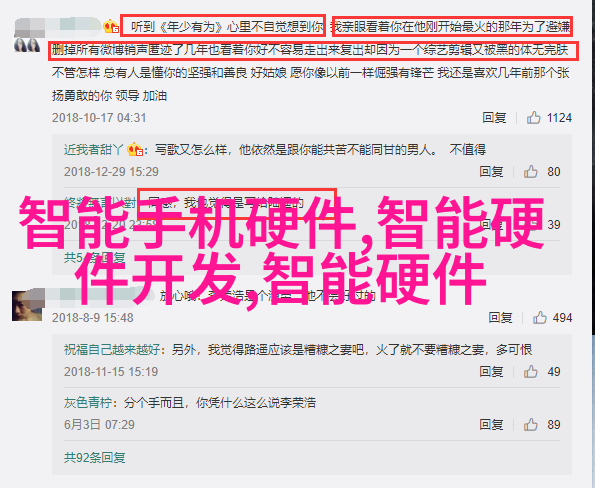Image resolution: width=595 pixels, height=488 pixels.
Task: Reply to the 2018-12-29 15:29 comment
Action: pyautogui.click(x=491, y=172)
